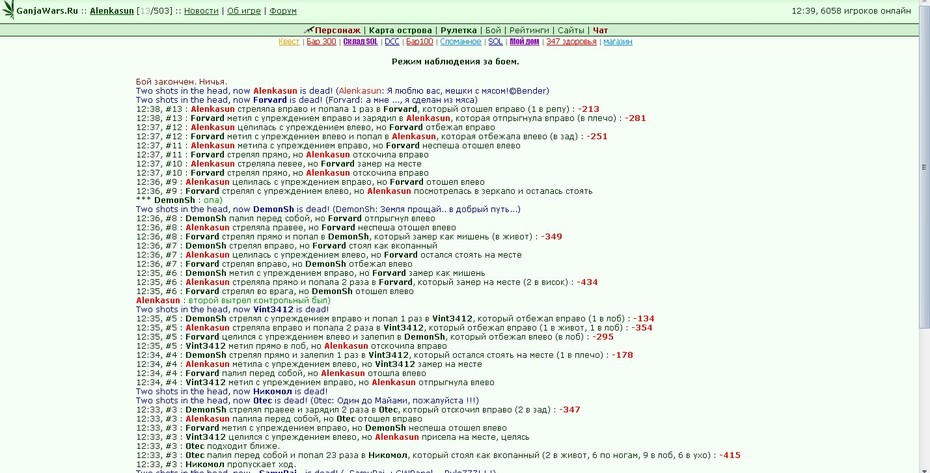Viewport: 930px width, 473px height.
Task: Open the Об игре link
Action: tap(245, 11)
